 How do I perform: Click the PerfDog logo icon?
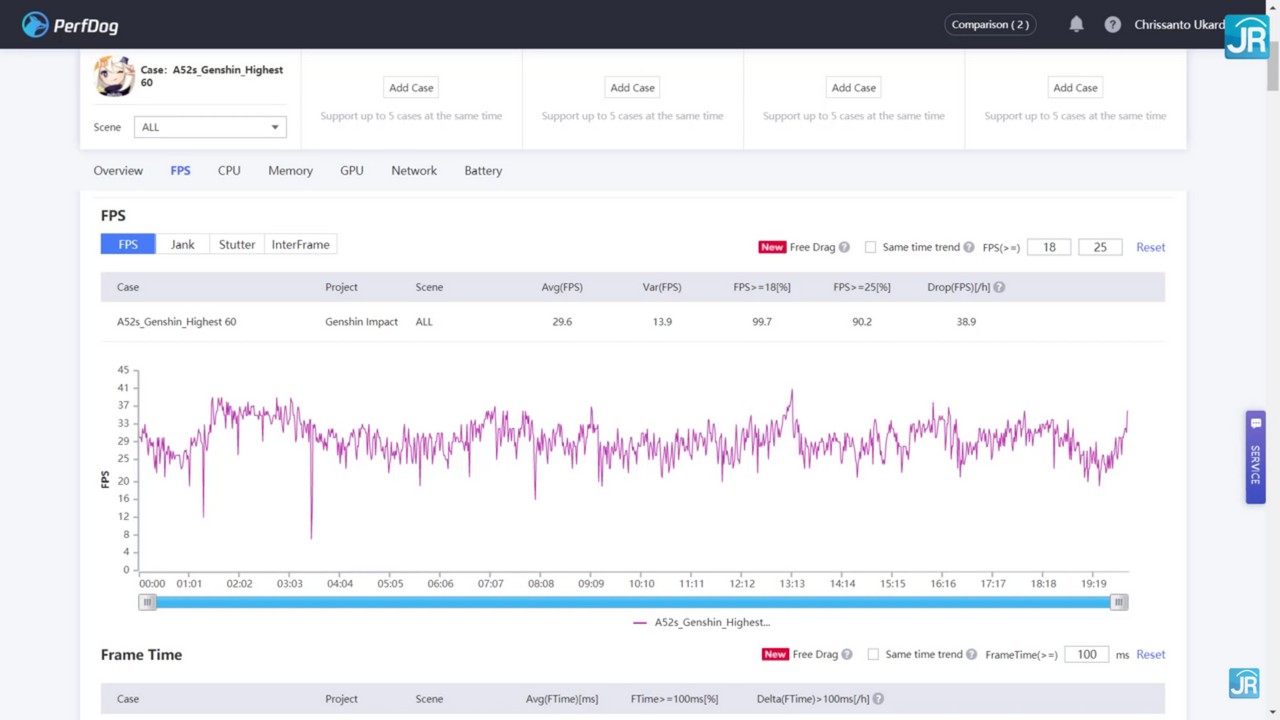coord(35,25)
